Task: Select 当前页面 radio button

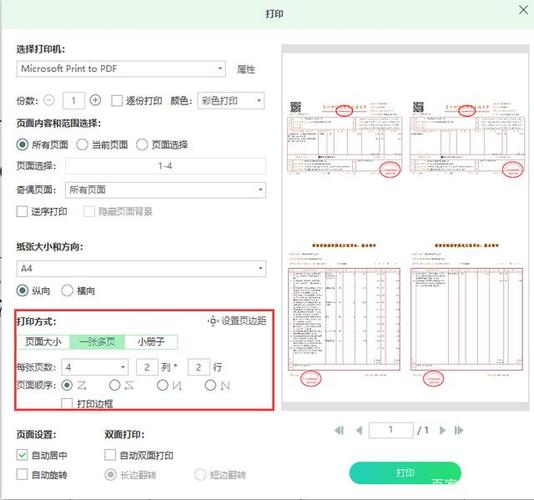Action: tap(82, 144)
